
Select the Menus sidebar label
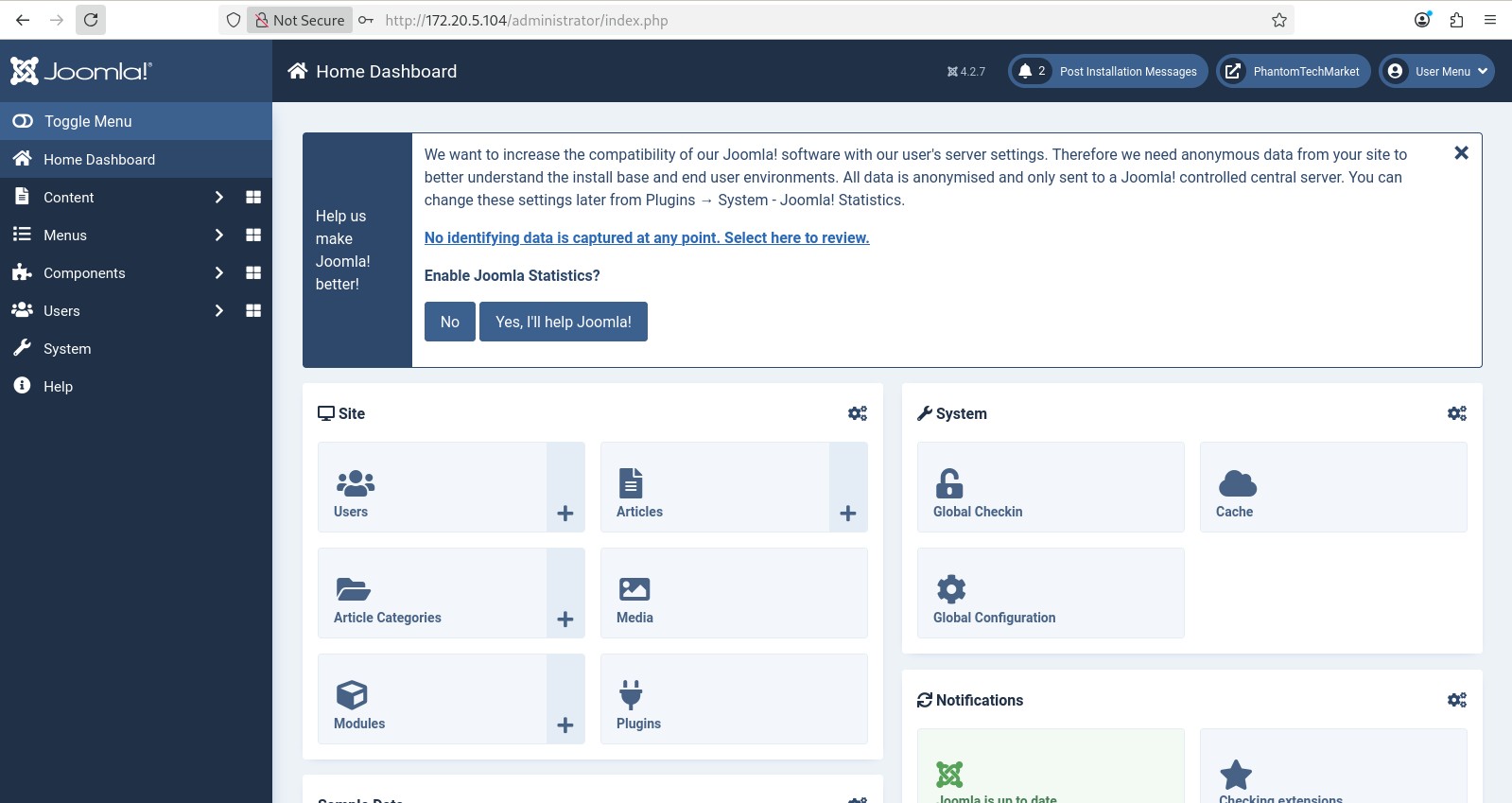(x=65, y=235)
